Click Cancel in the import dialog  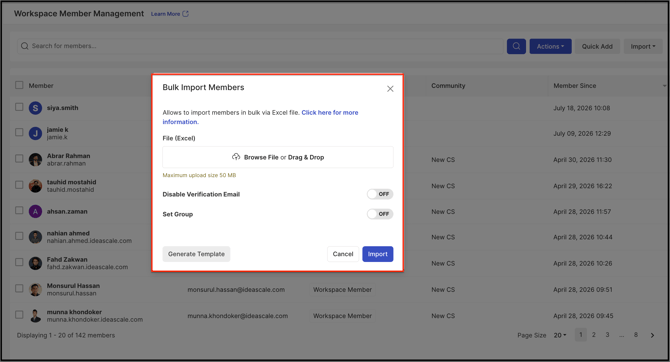pyautogui.click(x=343, y=254)
